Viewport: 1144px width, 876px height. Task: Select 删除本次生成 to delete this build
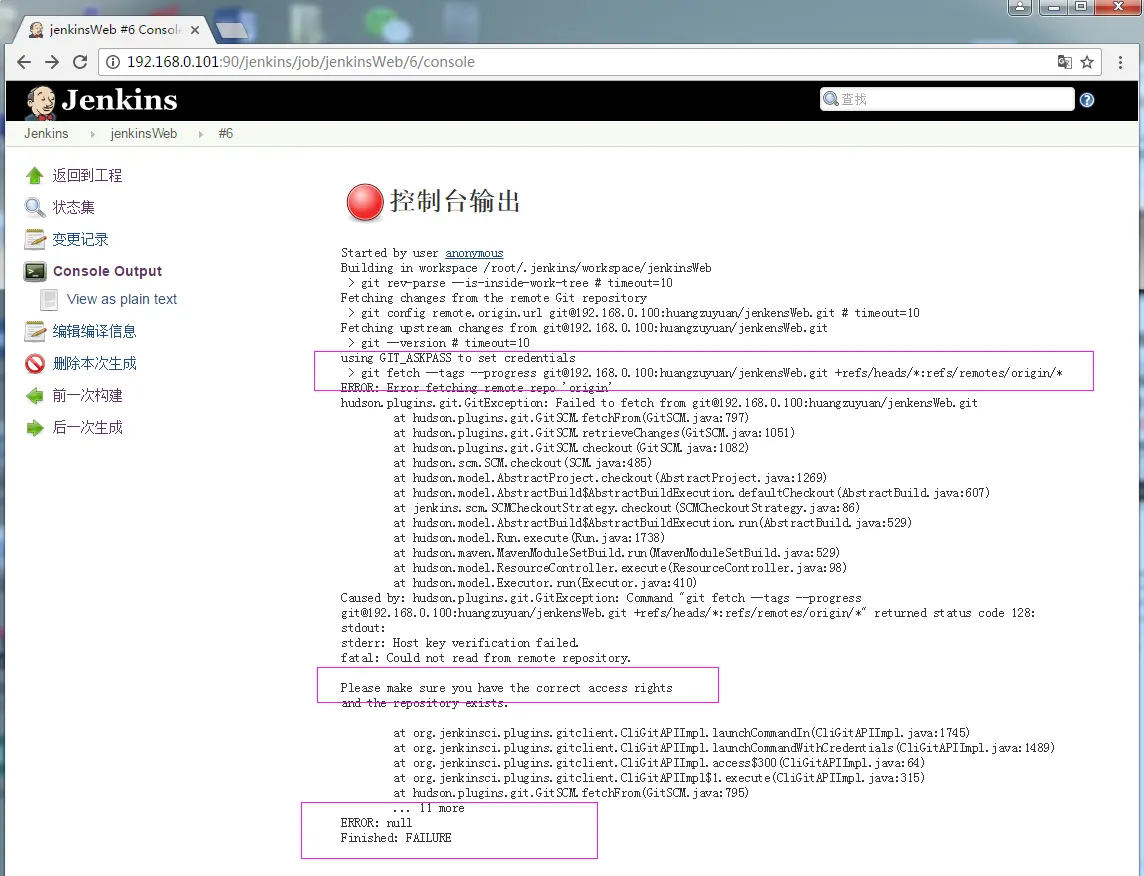[94, 363]
